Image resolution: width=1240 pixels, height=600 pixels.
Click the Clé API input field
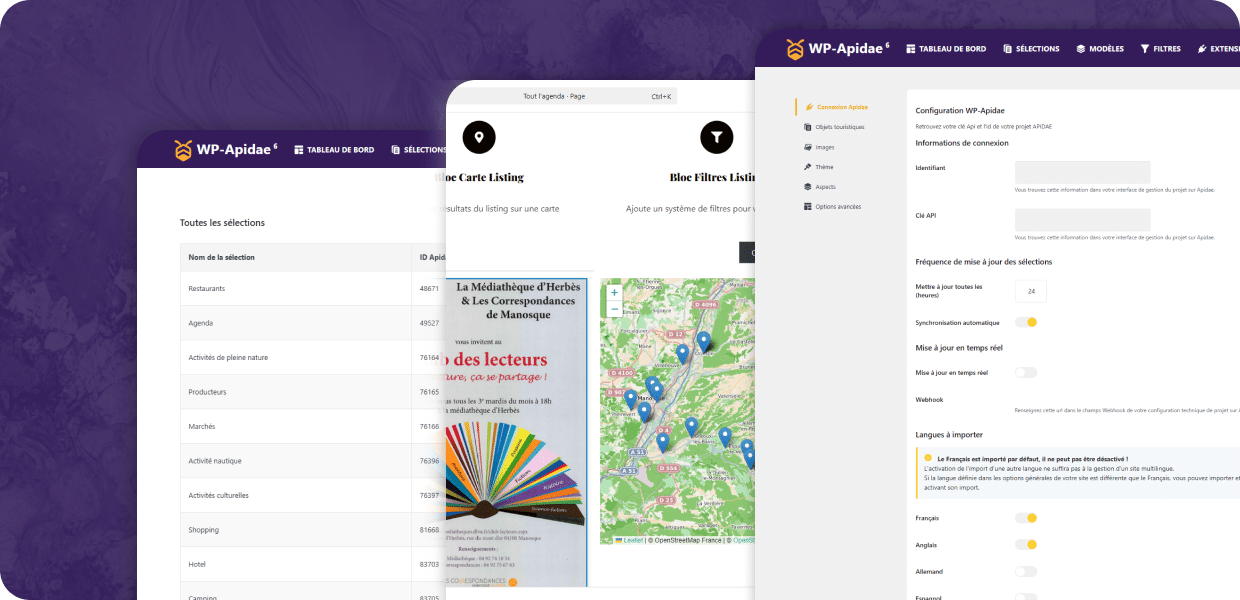tap(1082, 220)
